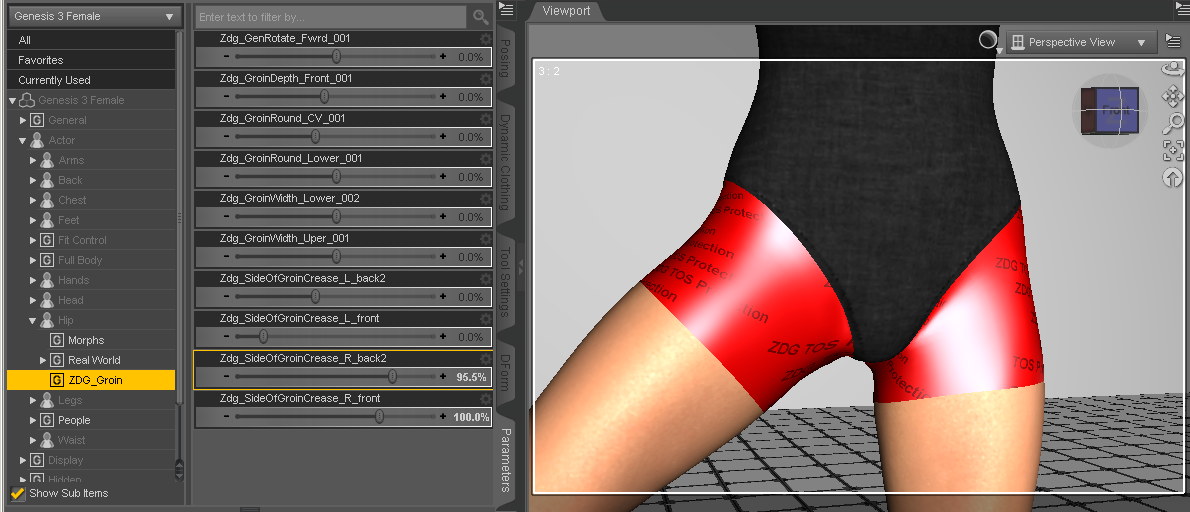
Task: Click the pan camera arrows icon
Action: coord(1173,96)
